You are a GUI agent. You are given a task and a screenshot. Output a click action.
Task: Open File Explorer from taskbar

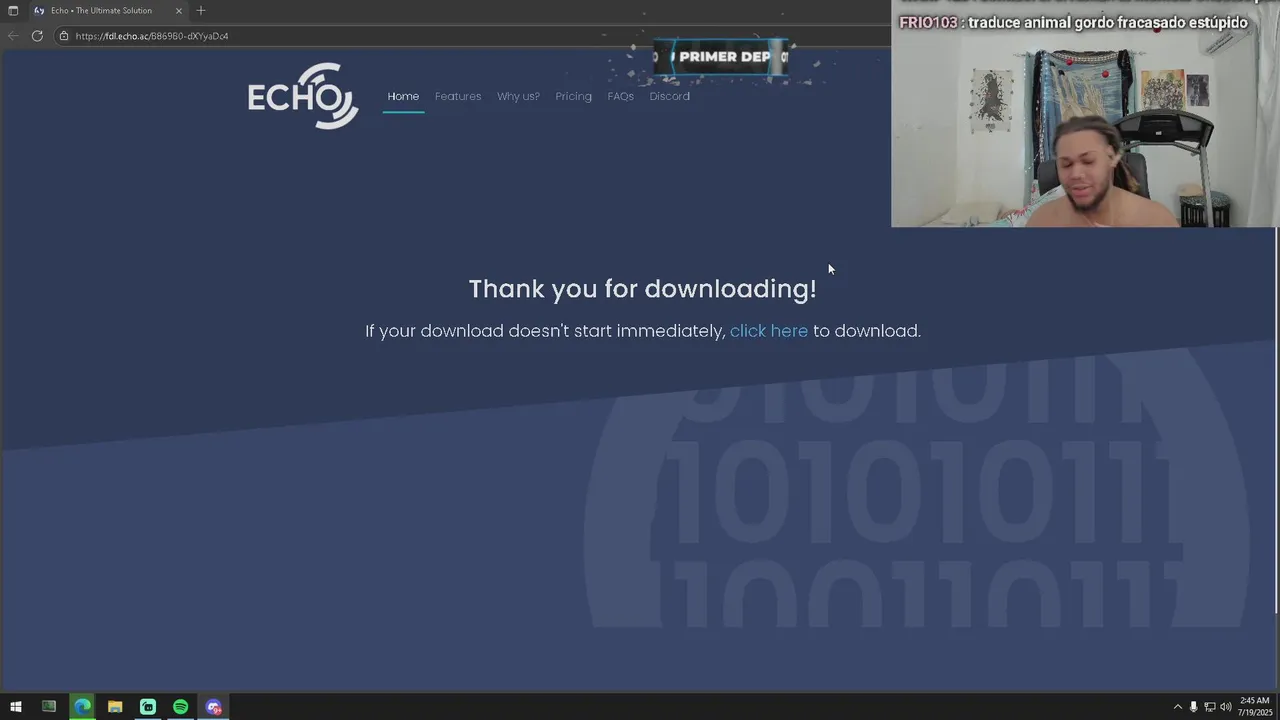[115, 707]
